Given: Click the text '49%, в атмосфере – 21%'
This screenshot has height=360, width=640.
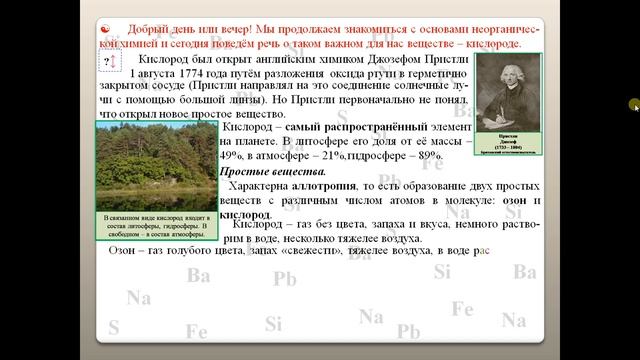Looking at the screenshot, I should coord(283,156).
